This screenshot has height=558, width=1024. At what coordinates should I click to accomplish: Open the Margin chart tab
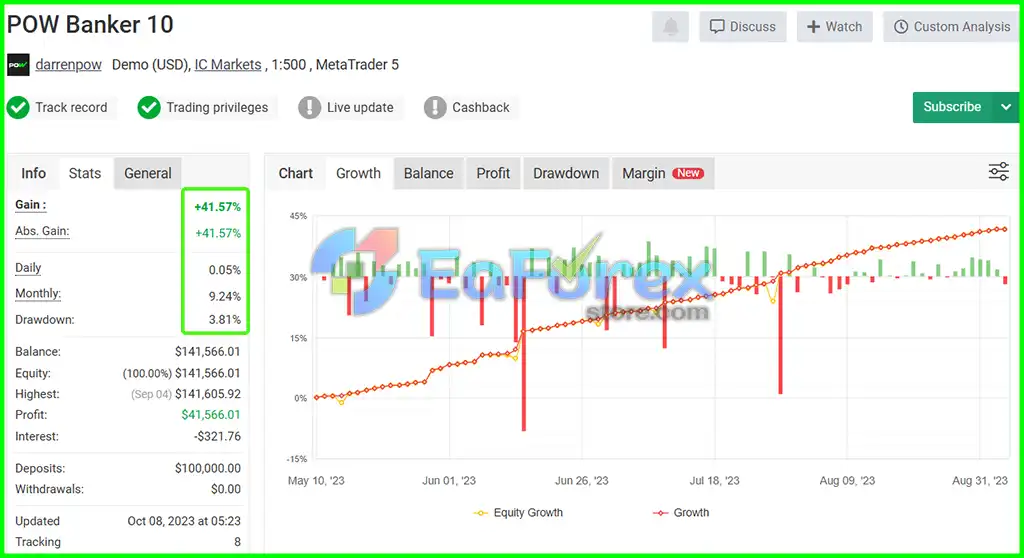coord(662,173)
